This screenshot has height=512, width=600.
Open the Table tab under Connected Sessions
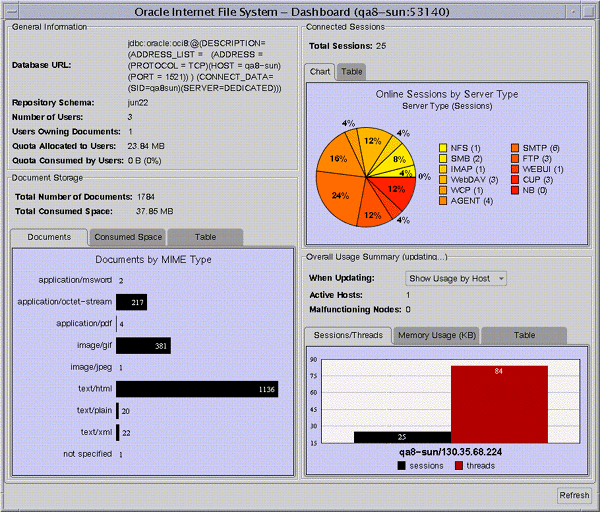coord(351,72)
